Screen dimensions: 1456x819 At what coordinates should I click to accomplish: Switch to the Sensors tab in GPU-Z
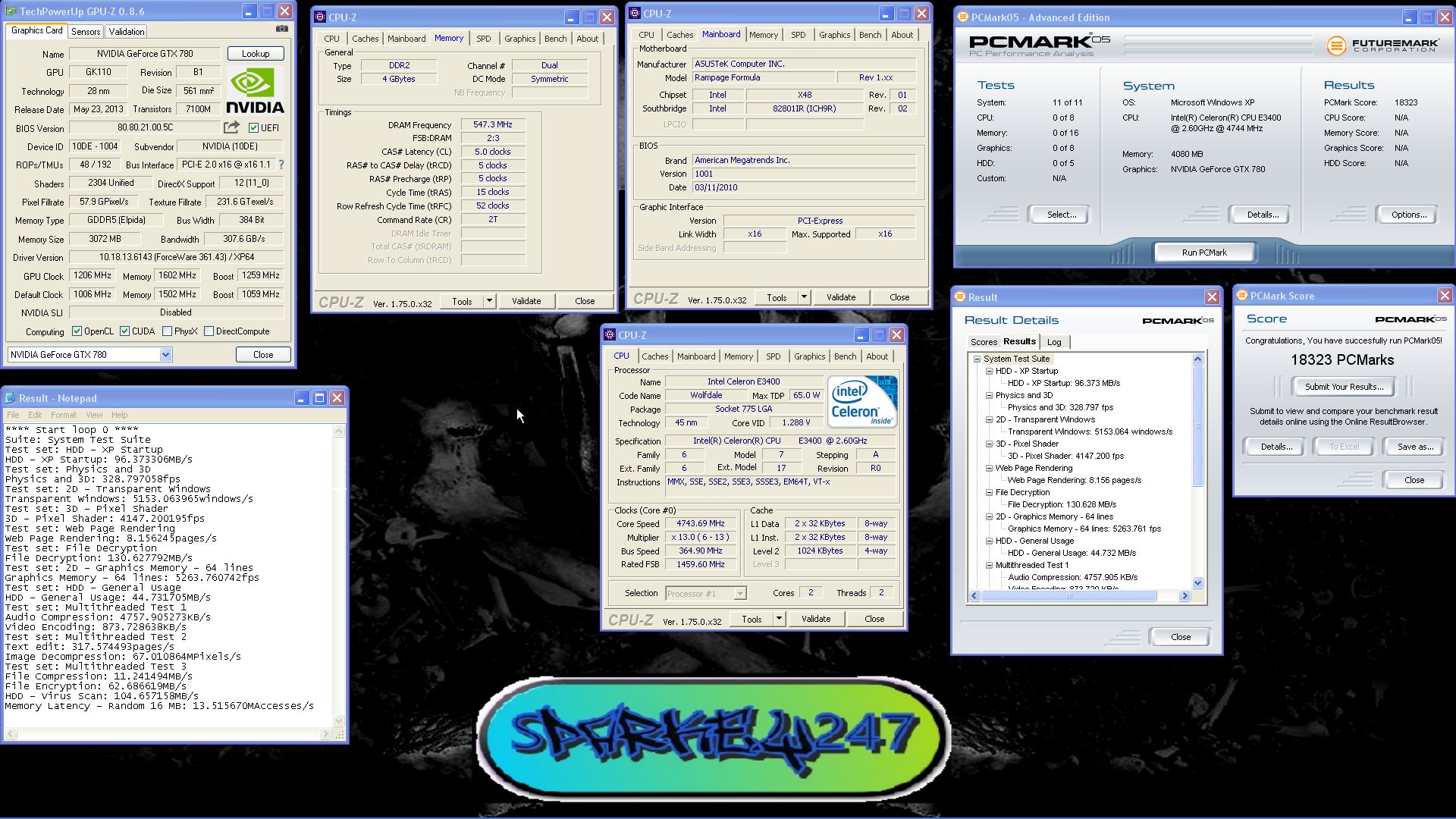point(86,32)
